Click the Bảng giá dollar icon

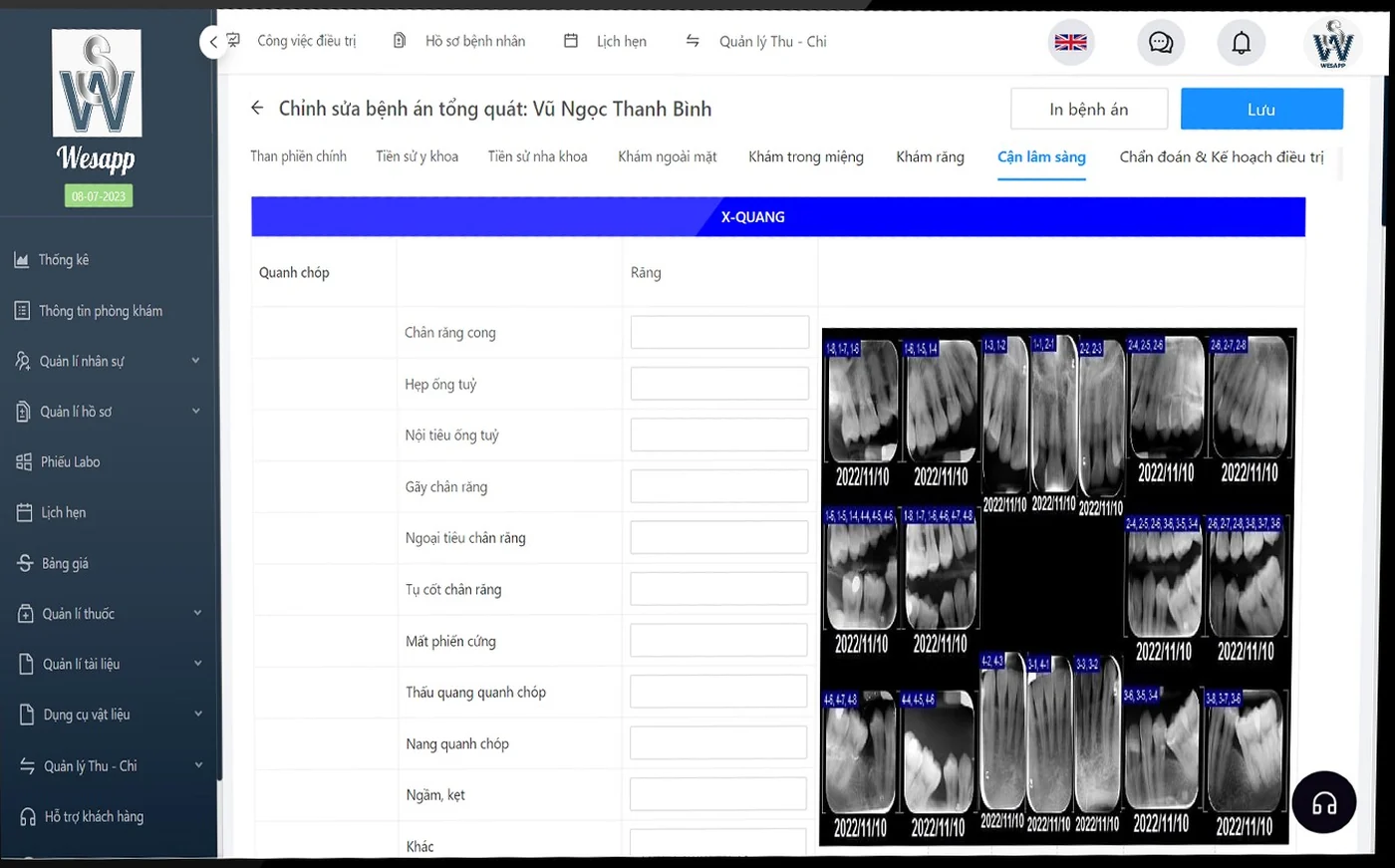tap(25, 563)
